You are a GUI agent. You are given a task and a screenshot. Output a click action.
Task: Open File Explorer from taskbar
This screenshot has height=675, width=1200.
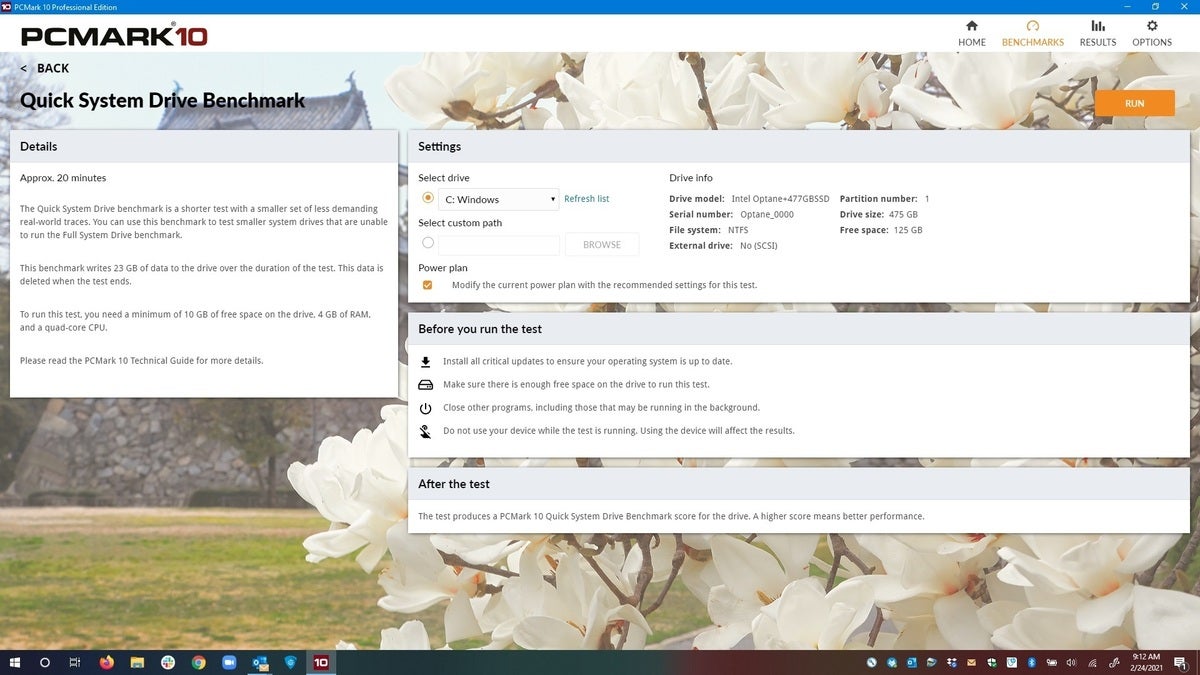click(137, 662)
